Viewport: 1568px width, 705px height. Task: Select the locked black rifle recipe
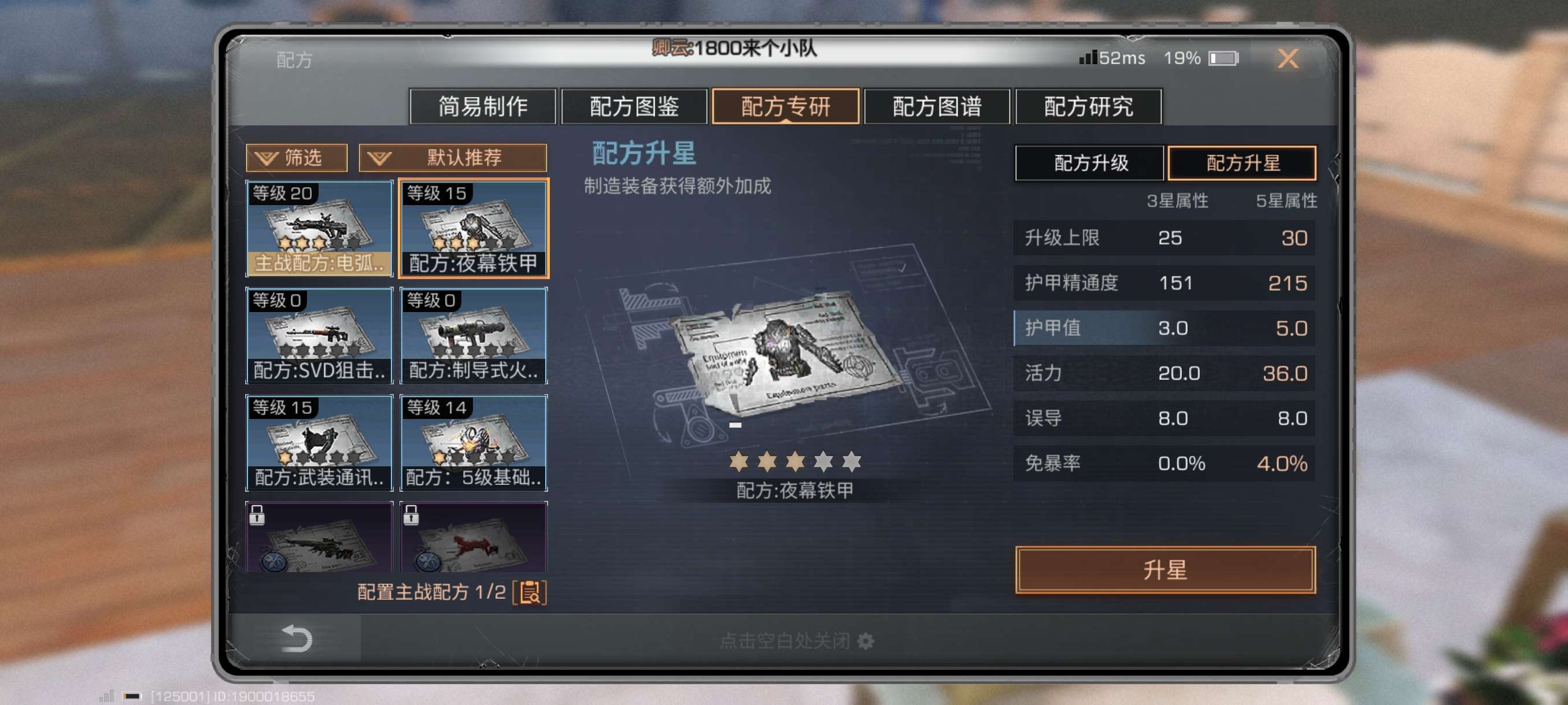(319, 537)
